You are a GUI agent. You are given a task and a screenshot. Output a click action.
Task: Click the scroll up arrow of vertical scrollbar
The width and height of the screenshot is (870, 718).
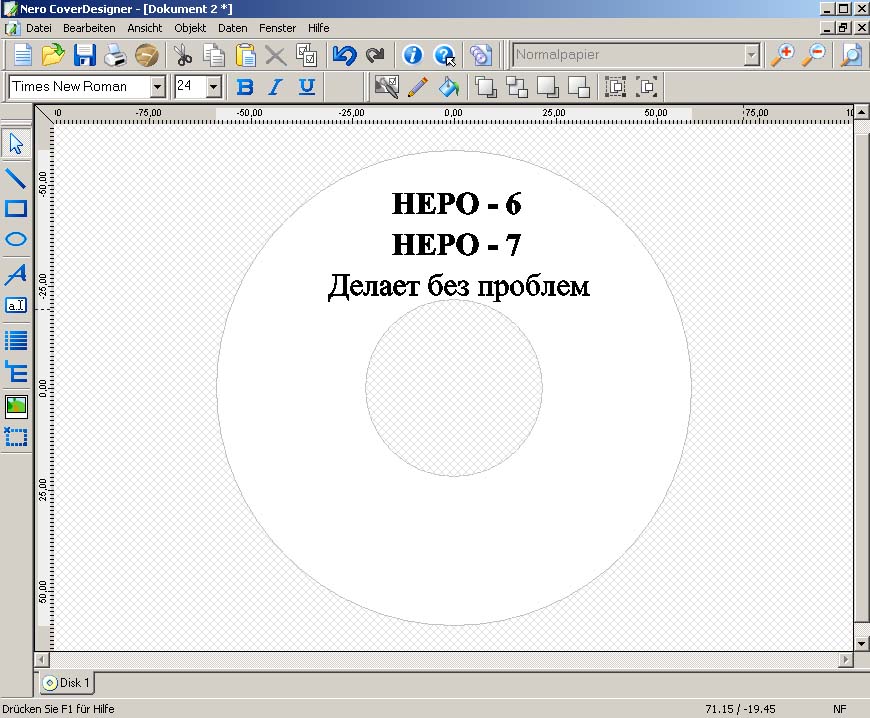(861, 112)
